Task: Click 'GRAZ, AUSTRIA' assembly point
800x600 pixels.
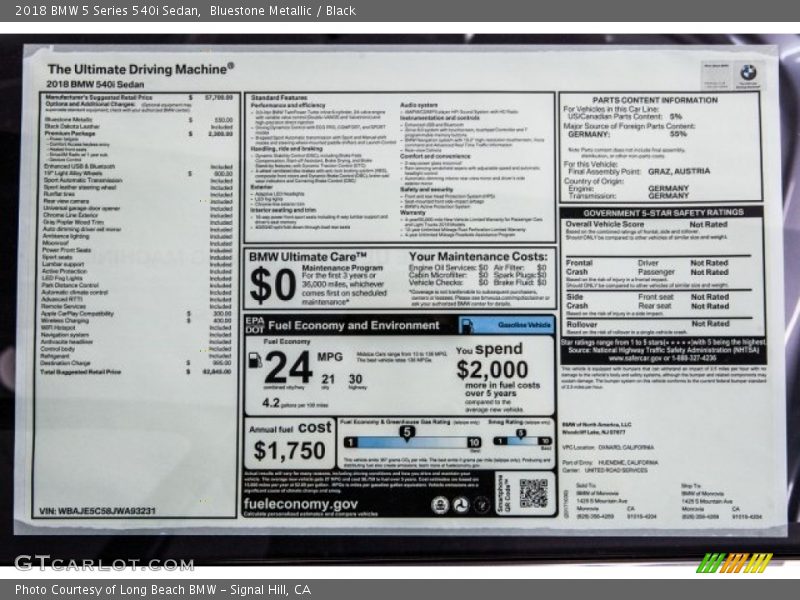Action: pyautogui.click(x=679, y=171)
